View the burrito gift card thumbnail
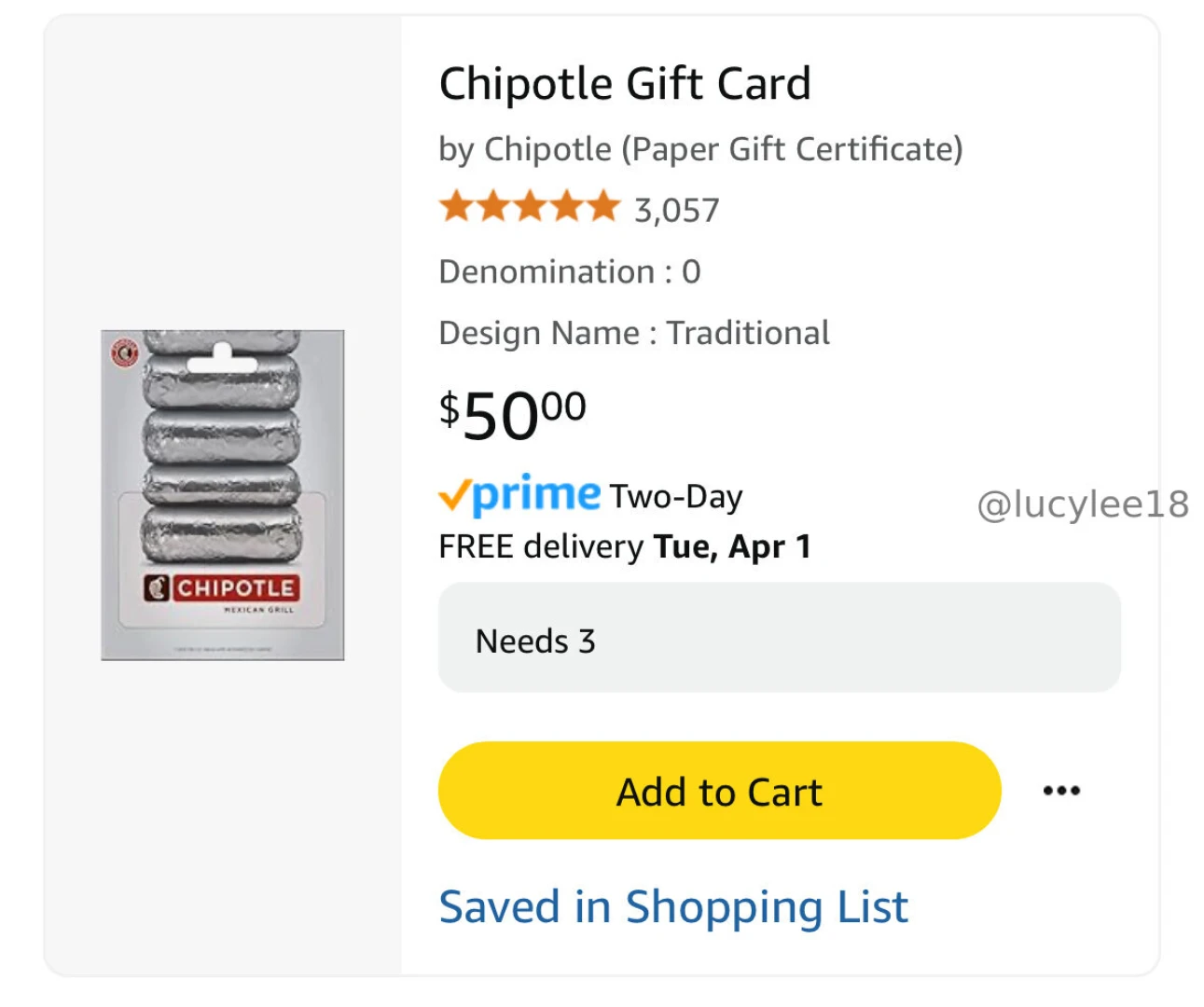This screenshot has height=1007, width=1204. point(222,492)
